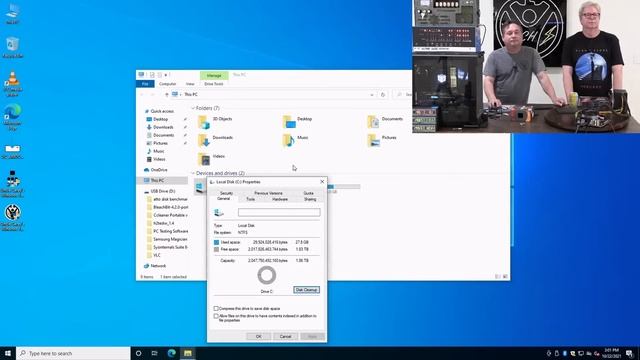The image size is (640, 360).
Task: Open Task View on the taskbar
Action: (154, 353)
